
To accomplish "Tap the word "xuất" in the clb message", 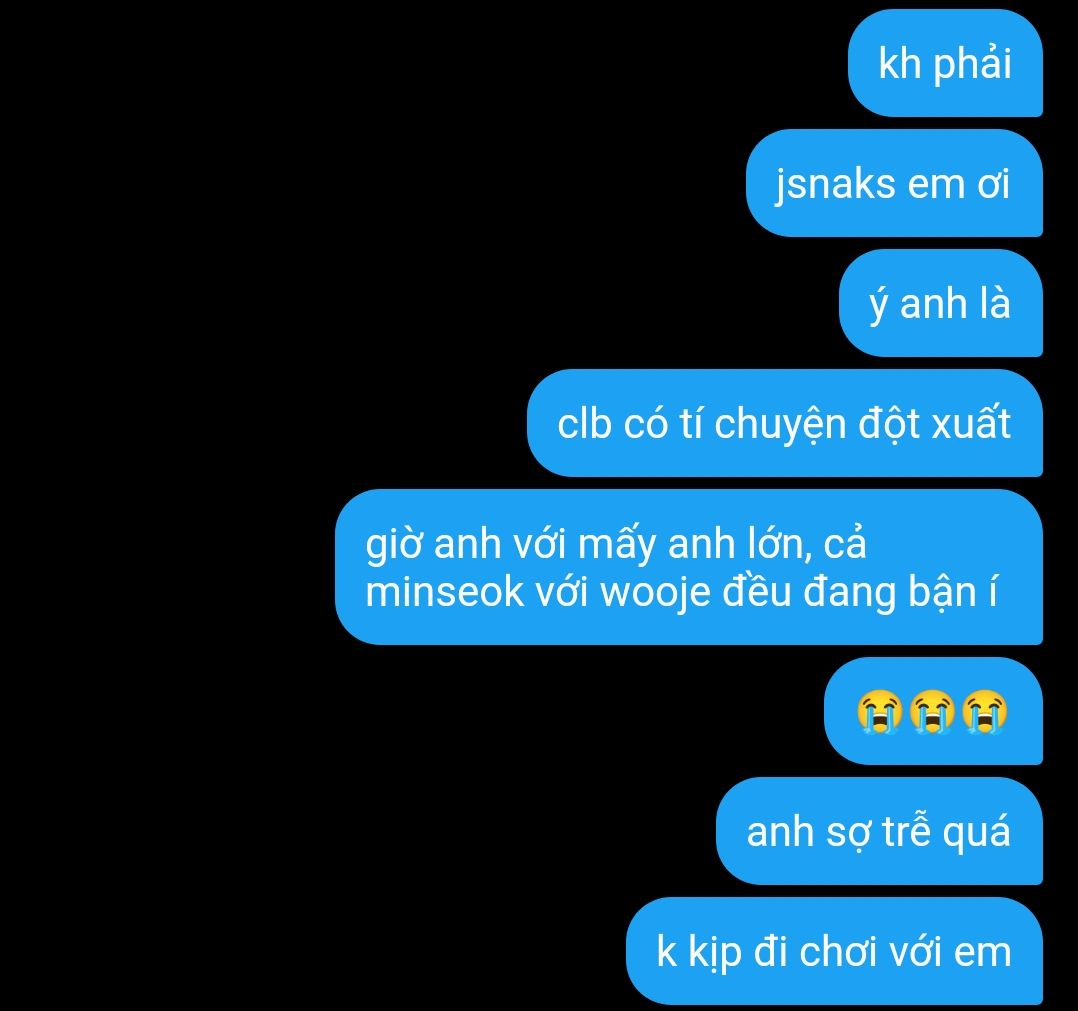I will coord(971,423).
